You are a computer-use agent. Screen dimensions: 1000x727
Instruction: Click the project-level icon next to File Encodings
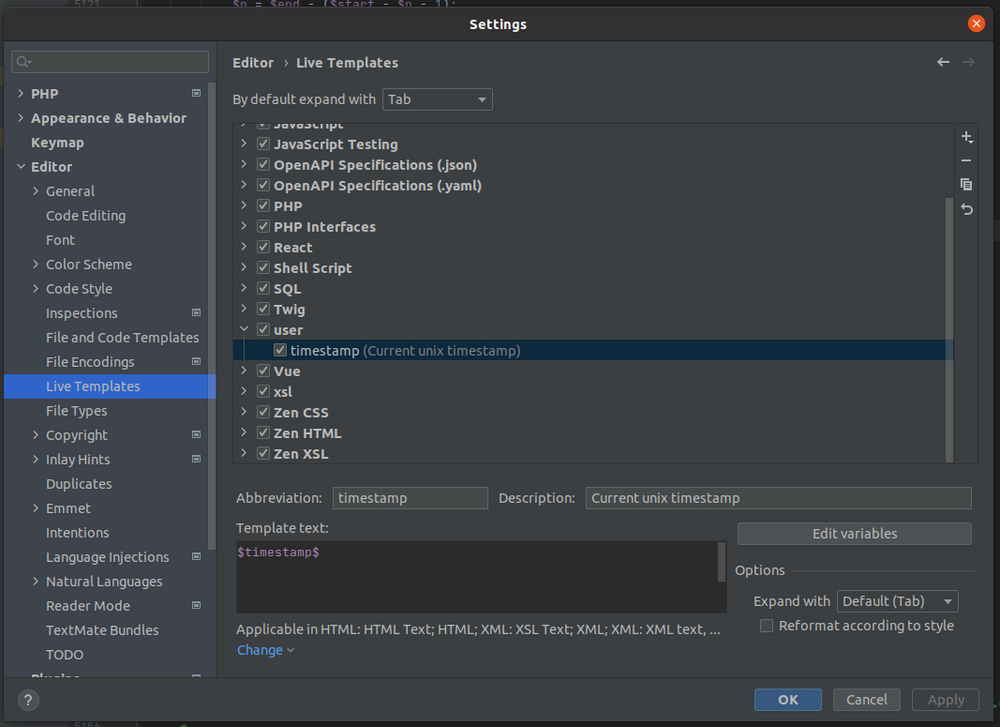[196, 362]
